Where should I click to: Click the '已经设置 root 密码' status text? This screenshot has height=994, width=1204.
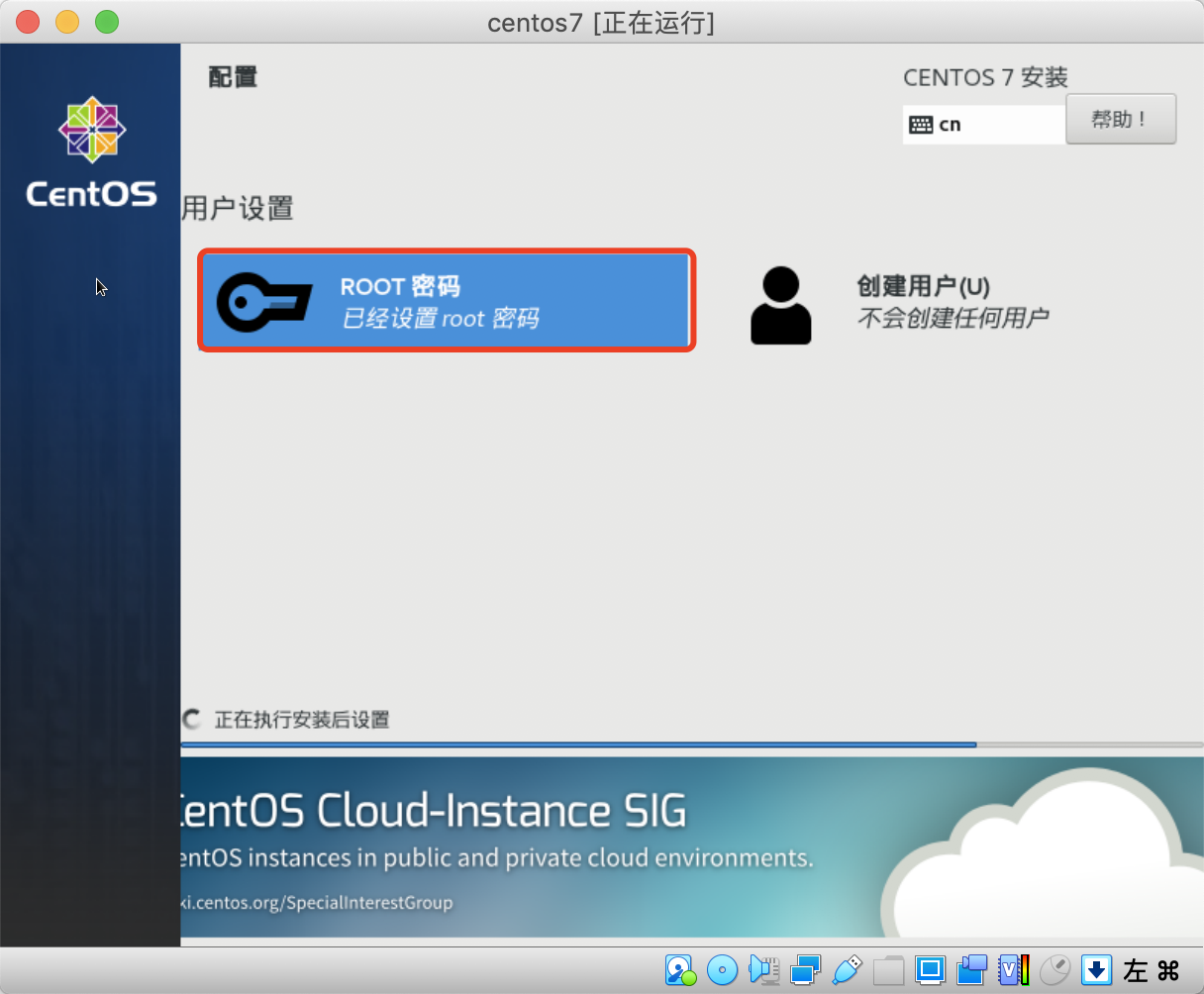click(x=441, y=319)
